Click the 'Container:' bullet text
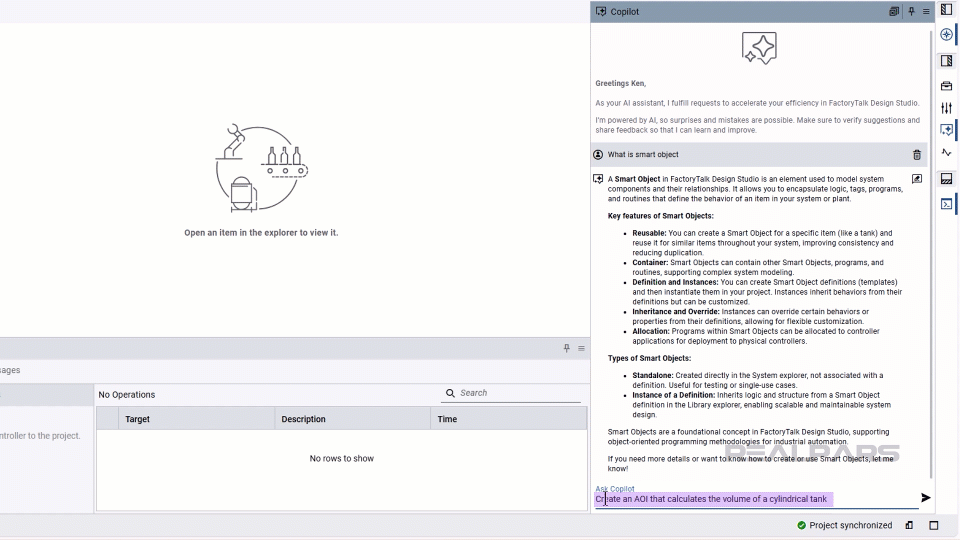This screenshot has height=540, width=960. click(x=650, y=263)
